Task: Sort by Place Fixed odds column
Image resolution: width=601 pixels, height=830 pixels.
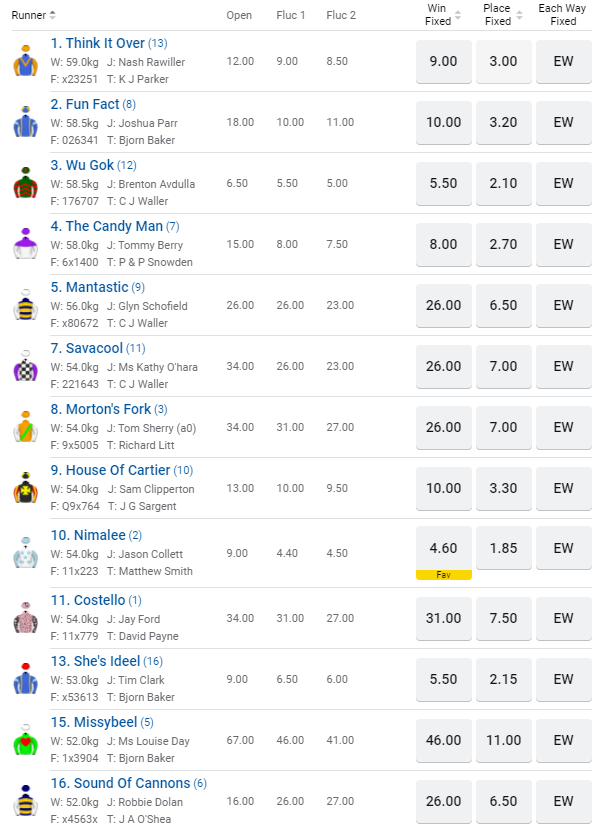Action: (518, 15)
